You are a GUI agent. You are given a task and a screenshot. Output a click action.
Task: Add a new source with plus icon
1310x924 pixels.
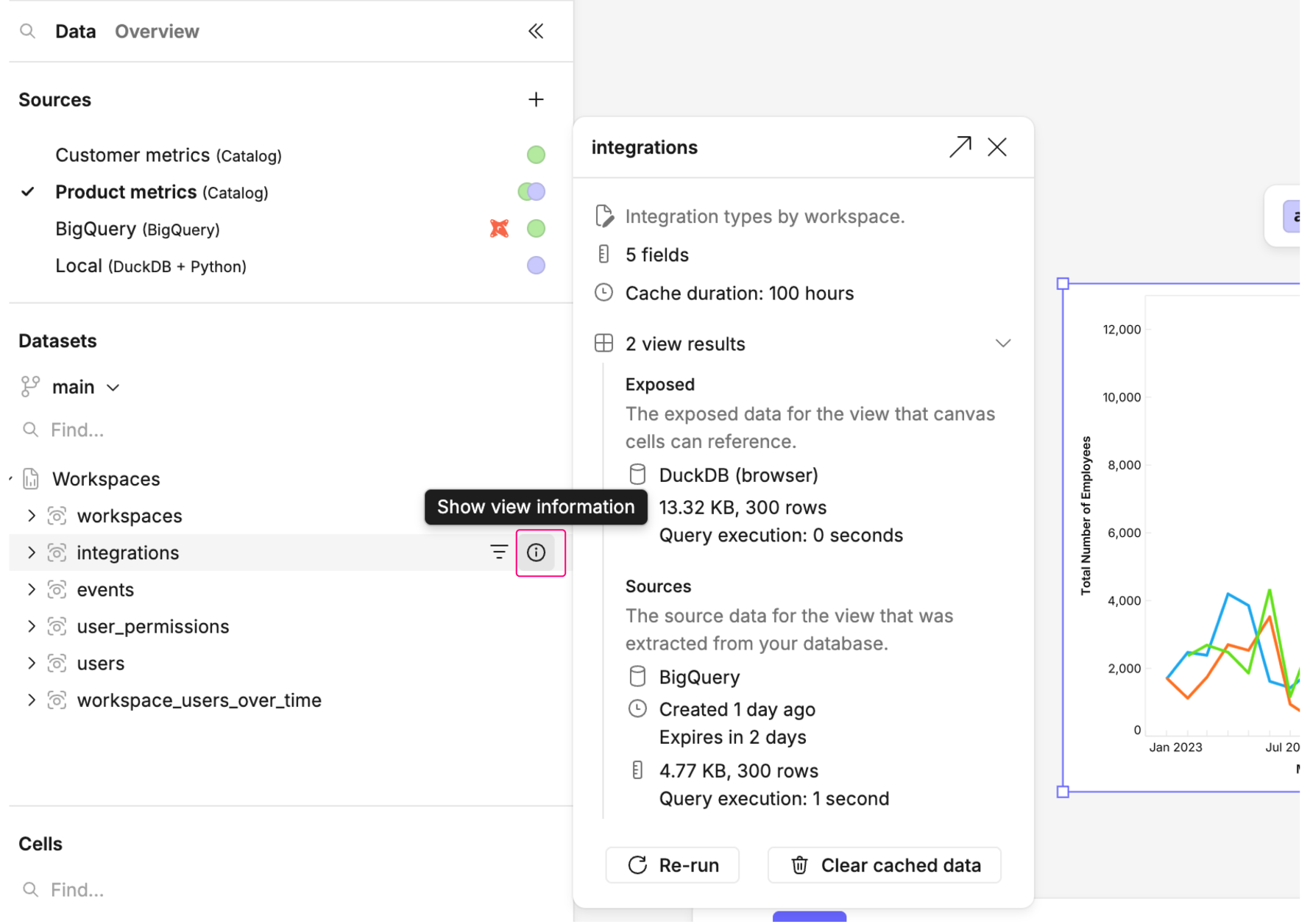pos(536,99)
